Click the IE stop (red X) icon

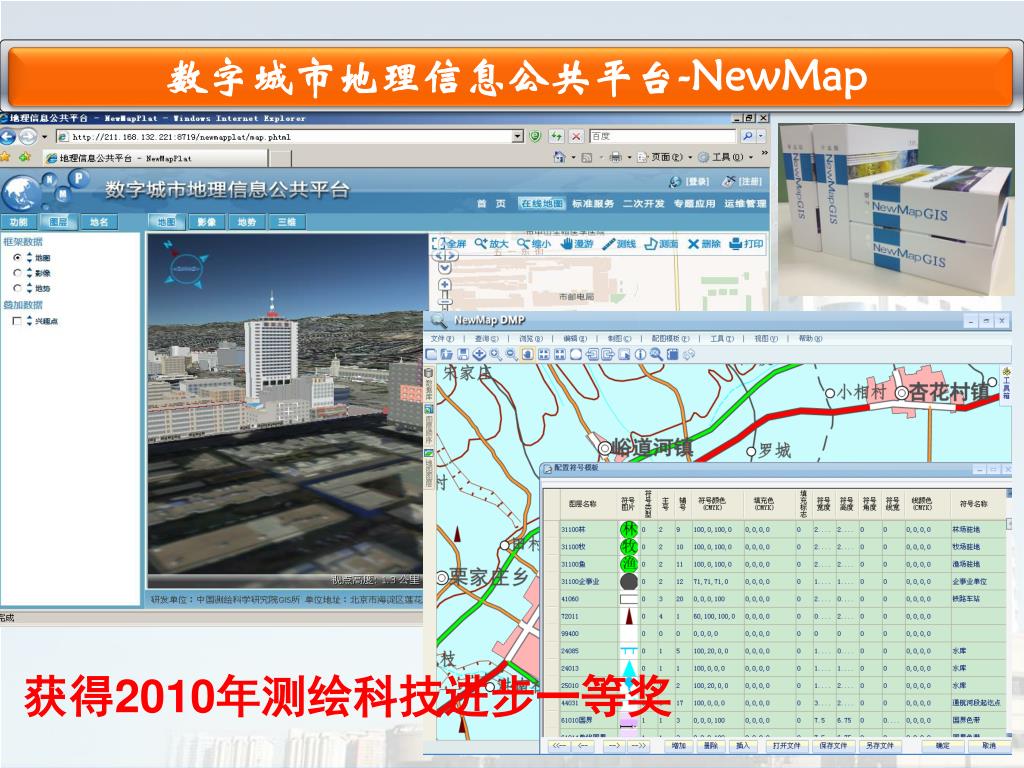coord(576,136)
